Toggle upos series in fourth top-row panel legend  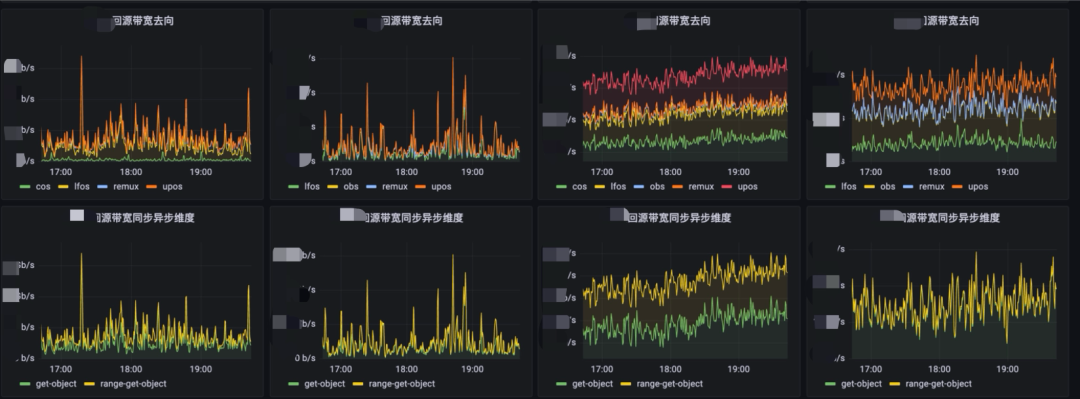tap(978, 187)
